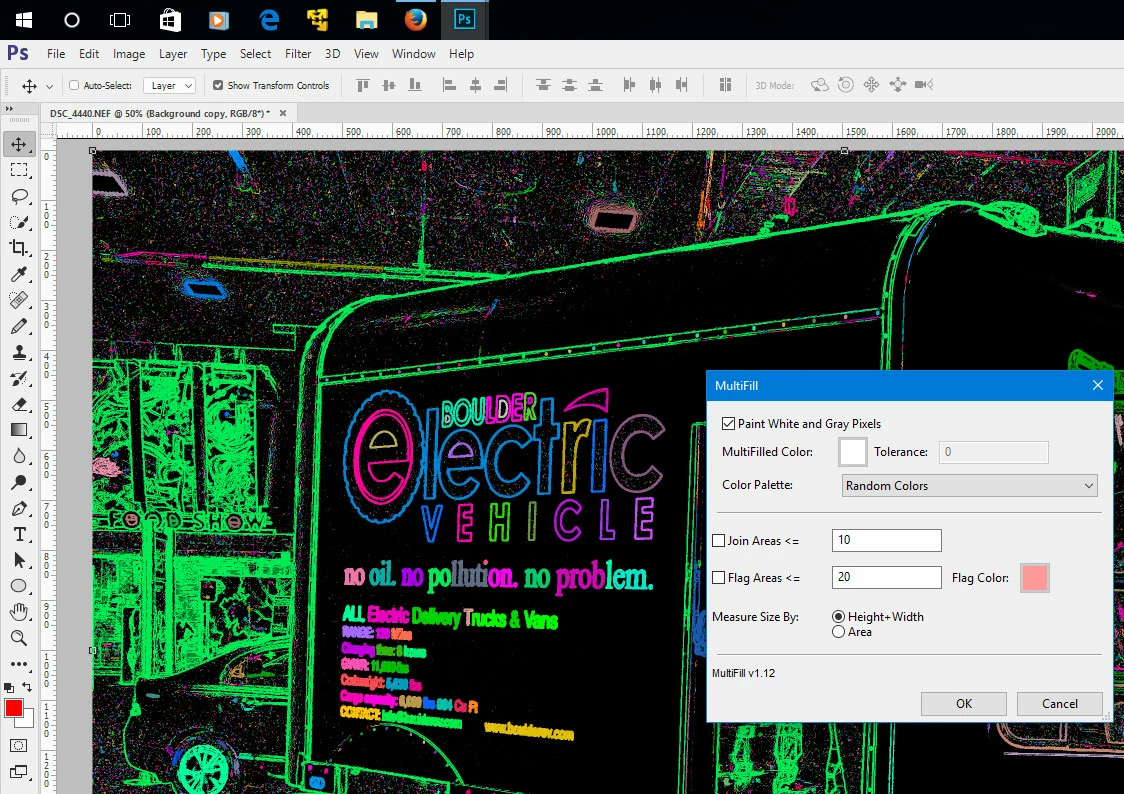
Task: Open the Edit Toolbar three-dots icon
Action: pyautogui.click(x=19, y=664)
